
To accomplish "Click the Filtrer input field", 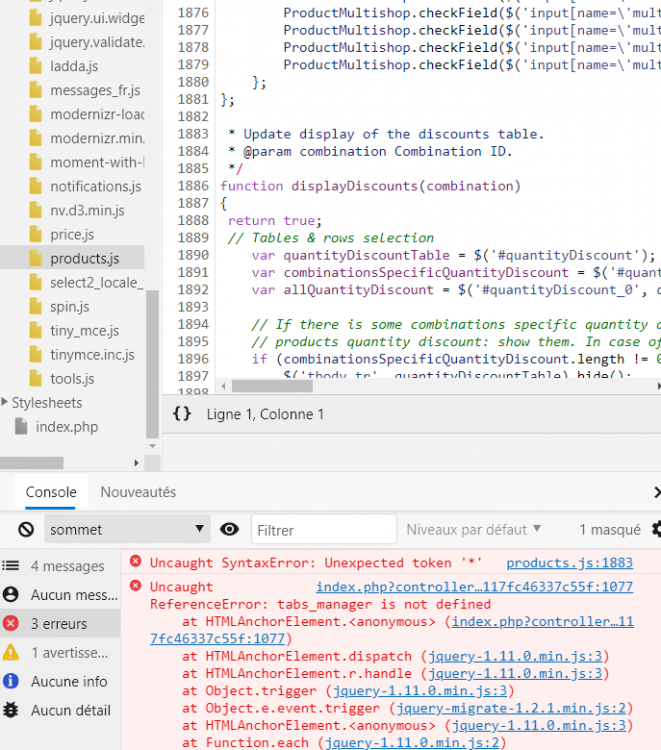I will [x=322, y=530].
